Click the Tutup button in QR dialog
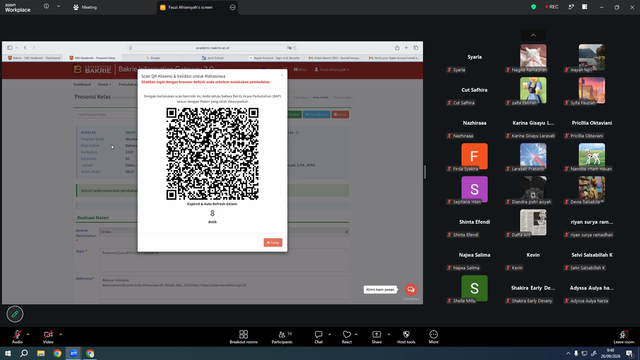The width and height of the screenshot is (640, 360). coord(273,242)
